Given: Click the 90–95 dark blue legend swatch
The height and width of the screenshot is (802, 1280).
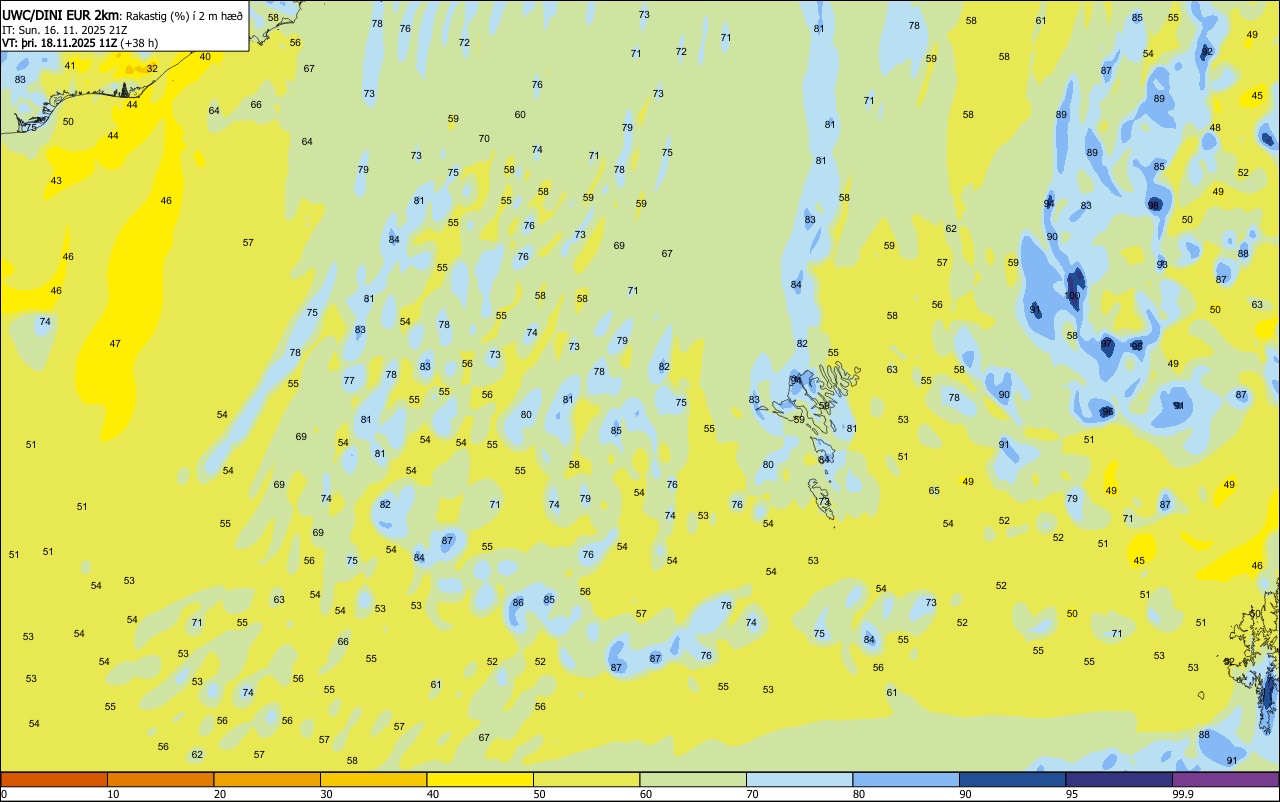Looking at the screenshot, I should click(x=1012, y=779).
